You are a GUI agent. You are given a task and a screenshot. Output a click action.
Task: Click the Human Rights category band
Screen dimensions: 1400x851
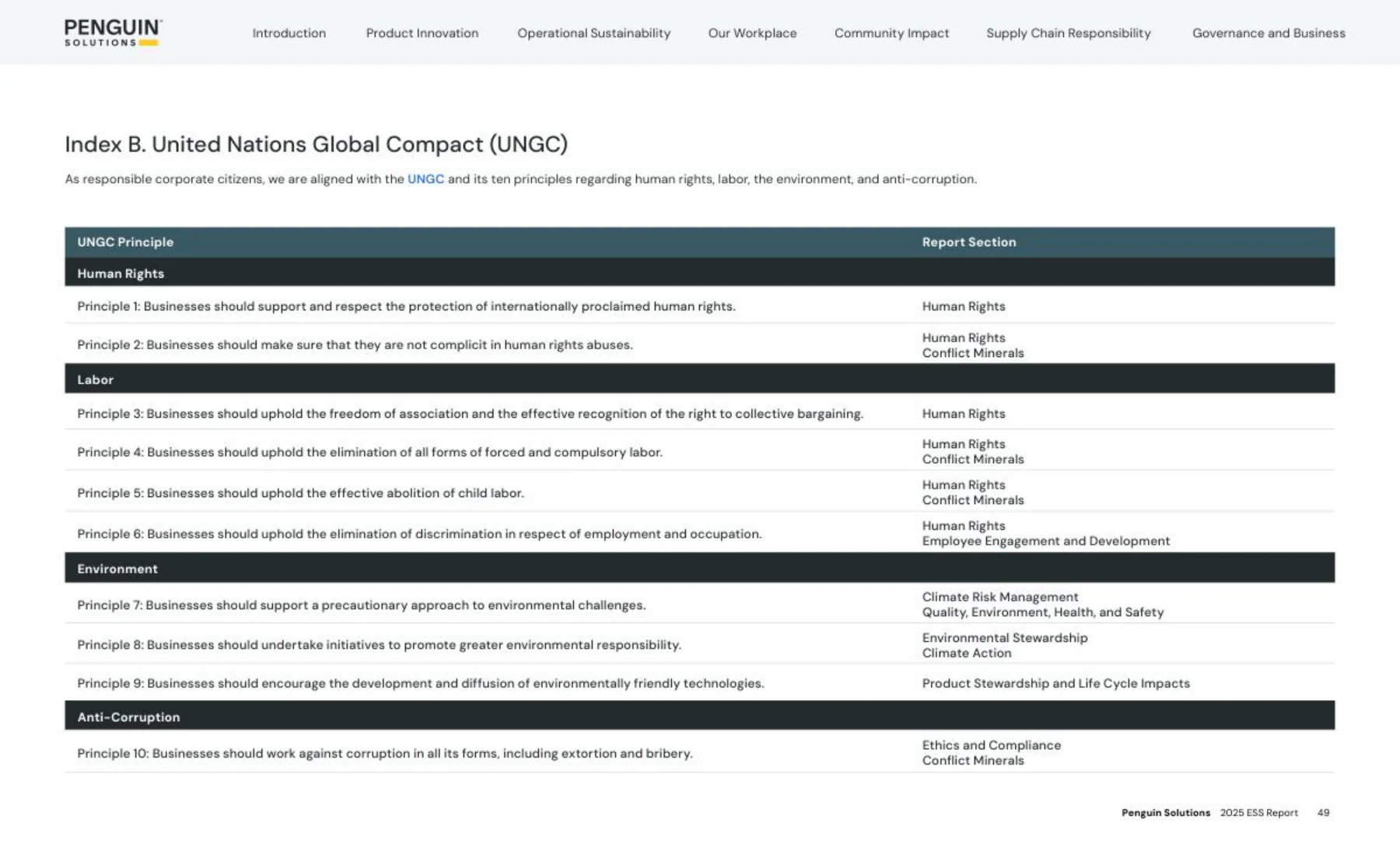pos(700,273)
